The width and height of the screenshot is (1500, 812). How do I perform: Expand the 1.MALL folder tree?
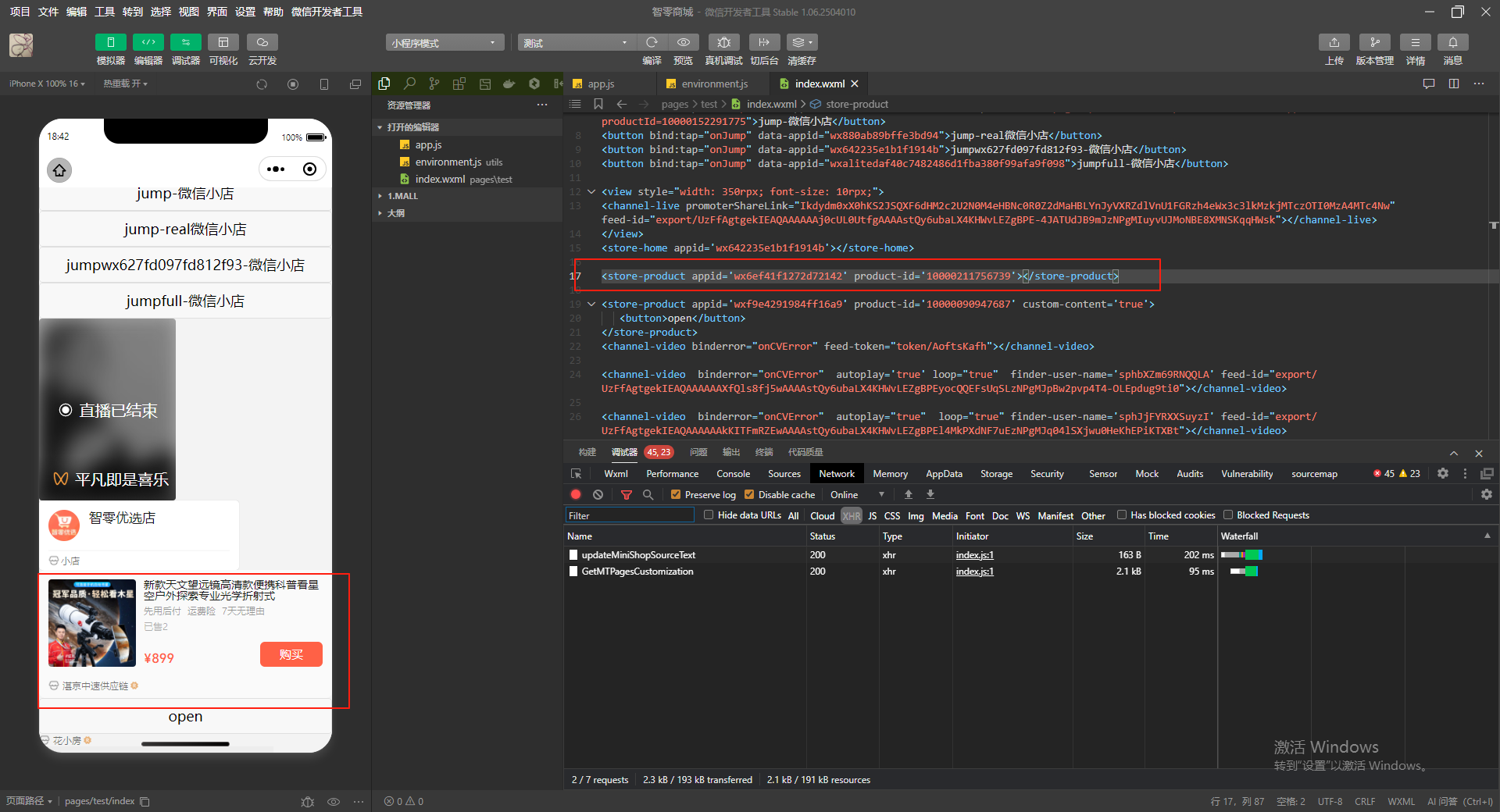pos(402,196)
